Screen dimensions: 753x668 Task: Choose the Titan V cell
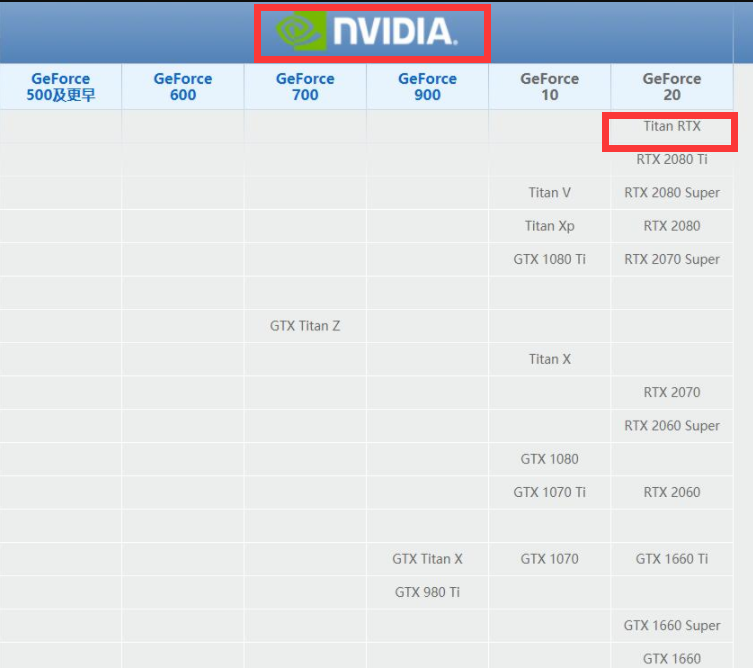click(550, 193)
